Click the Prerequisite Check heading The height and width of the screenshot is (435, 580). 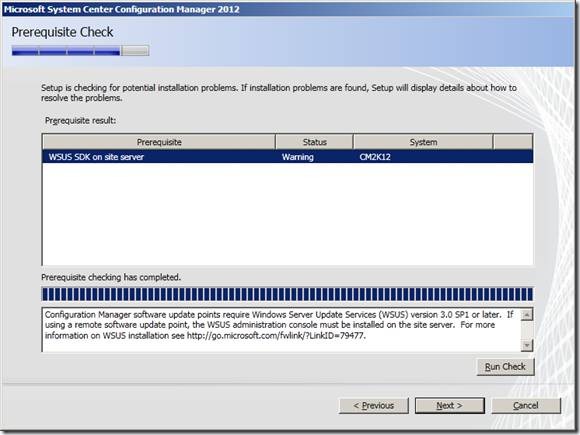(x=62, y=32)
